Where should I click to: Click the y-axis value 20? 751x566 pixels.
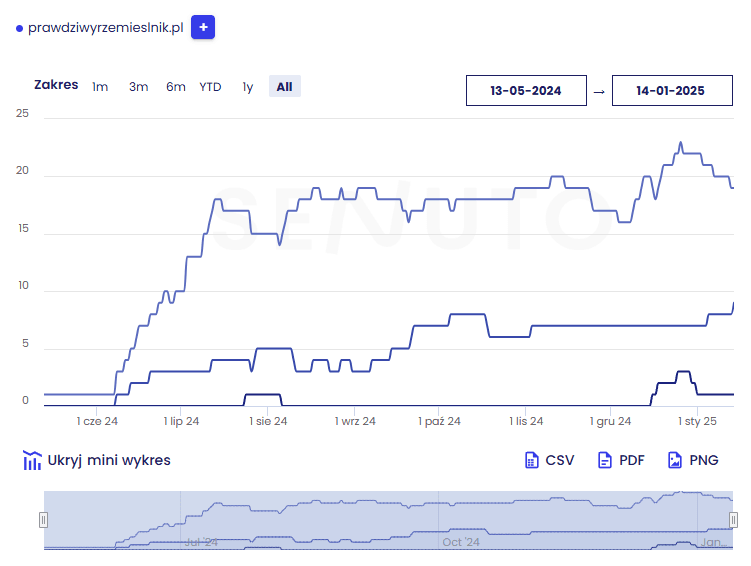coord(22,170)
